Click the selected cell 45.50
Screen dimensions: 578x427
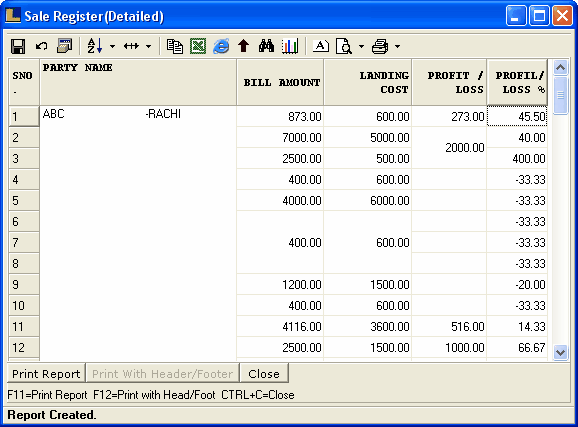517,117
